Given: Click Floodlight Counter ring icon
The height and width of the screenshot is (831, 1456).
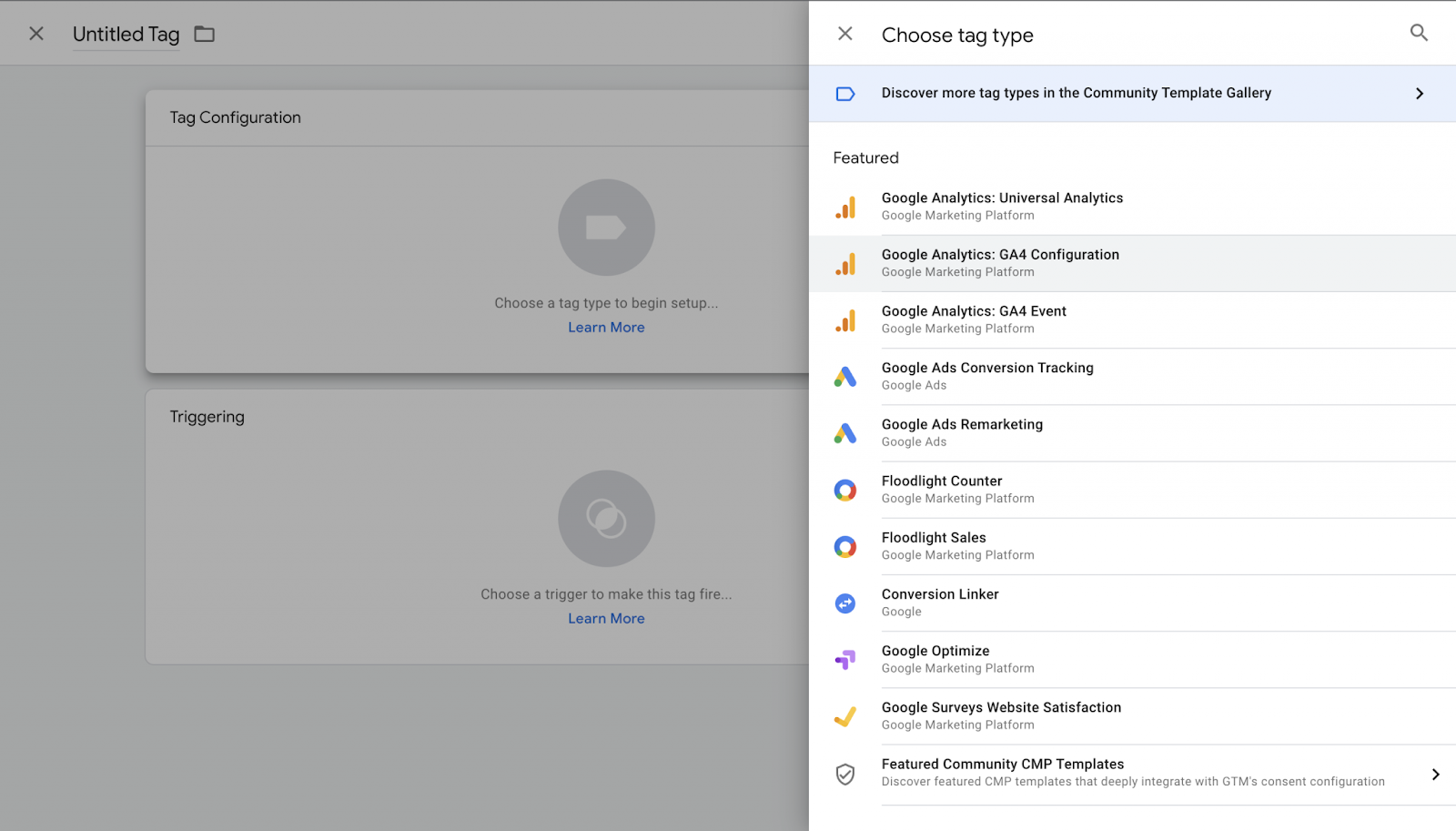Looking at the screenshot, I should [x=845, y=491].
